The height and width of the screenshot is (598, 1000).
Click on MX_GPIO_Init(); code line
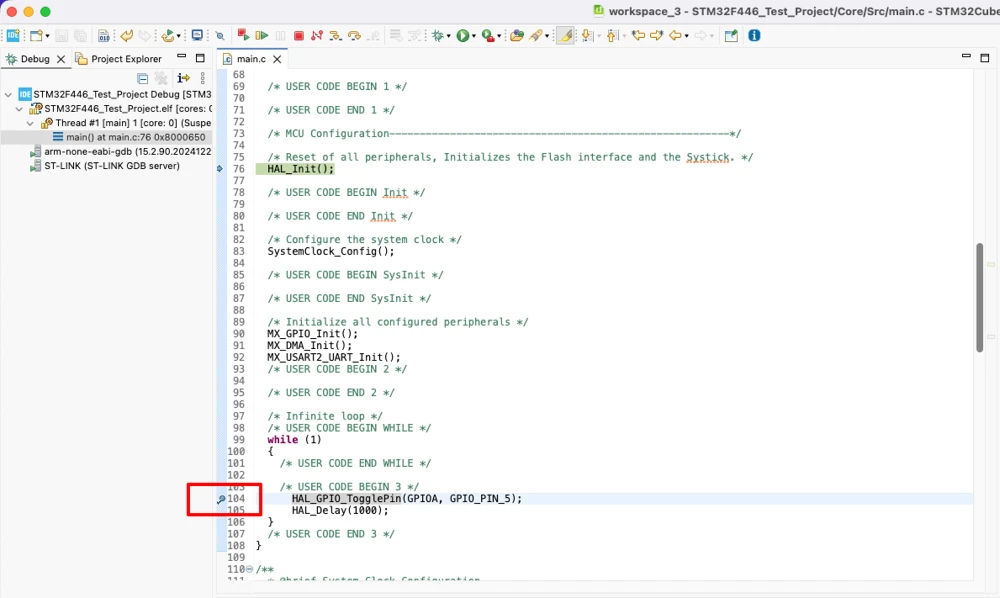coord(312,333)
